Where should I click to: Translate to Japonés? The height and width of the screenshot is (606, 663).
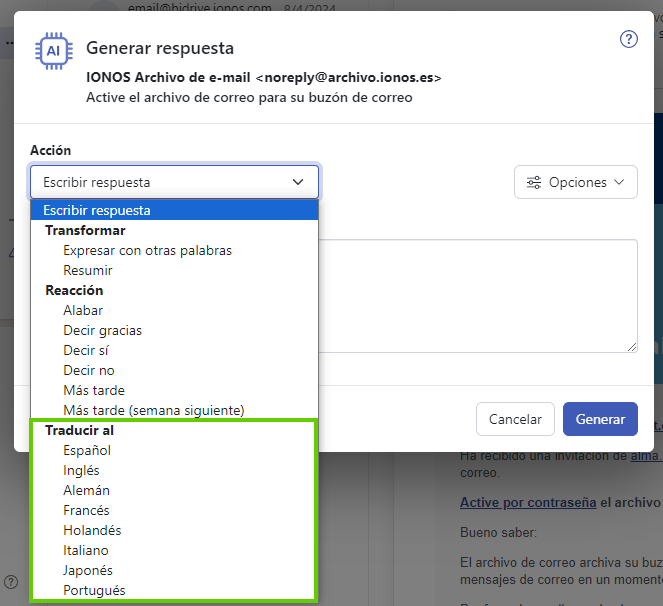[x=174, y=570]
